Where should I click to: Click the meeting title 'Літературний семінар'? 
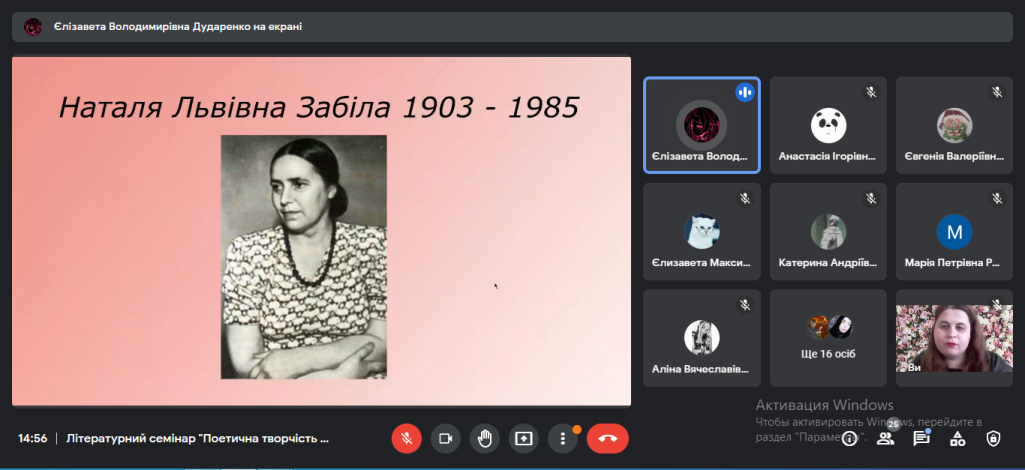coord(197,438)
